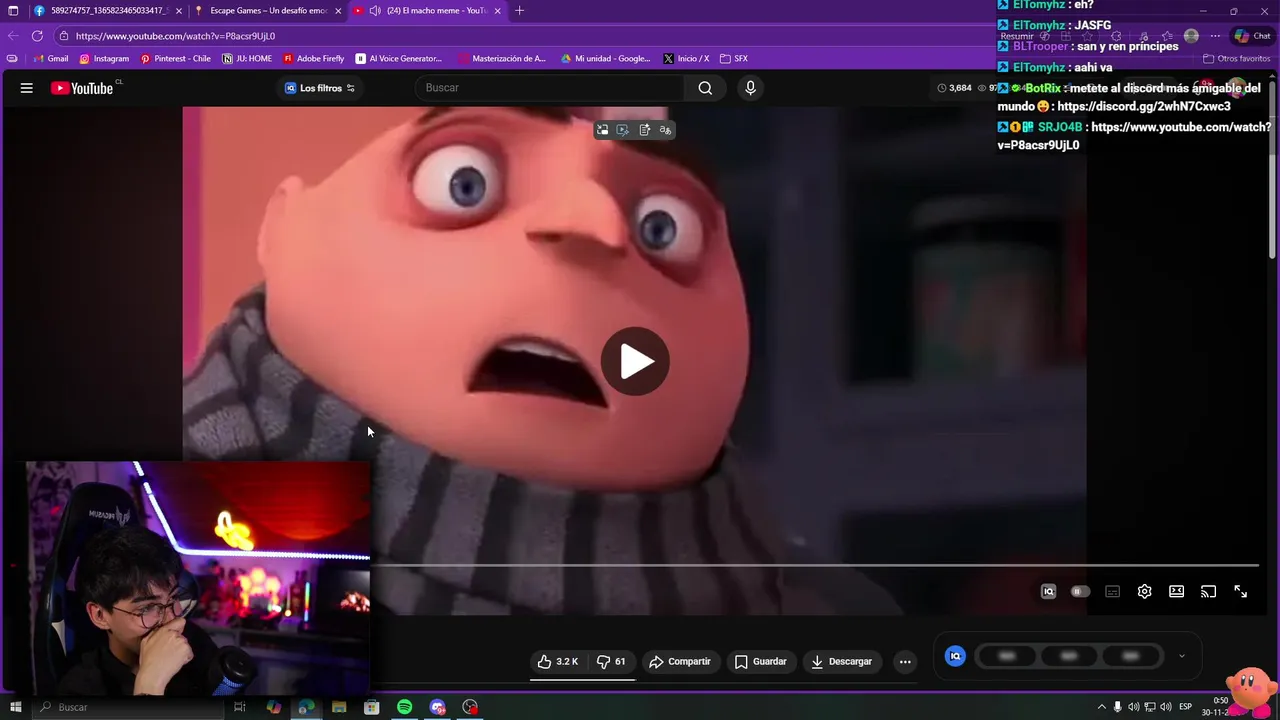Click the Windows taskbar Buscar search box

[128, 707]
